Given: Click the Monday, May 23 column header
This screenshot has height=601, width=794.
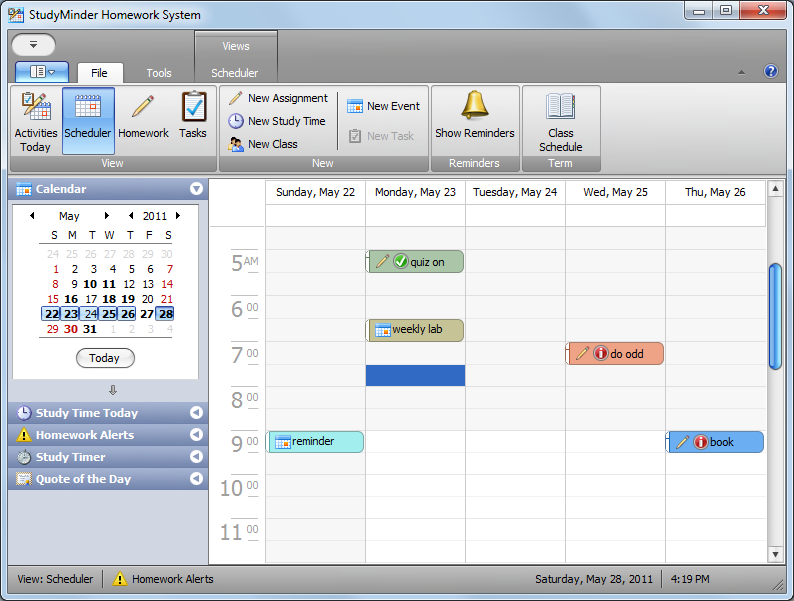Looking at the screenshot, I should point(415,192).
